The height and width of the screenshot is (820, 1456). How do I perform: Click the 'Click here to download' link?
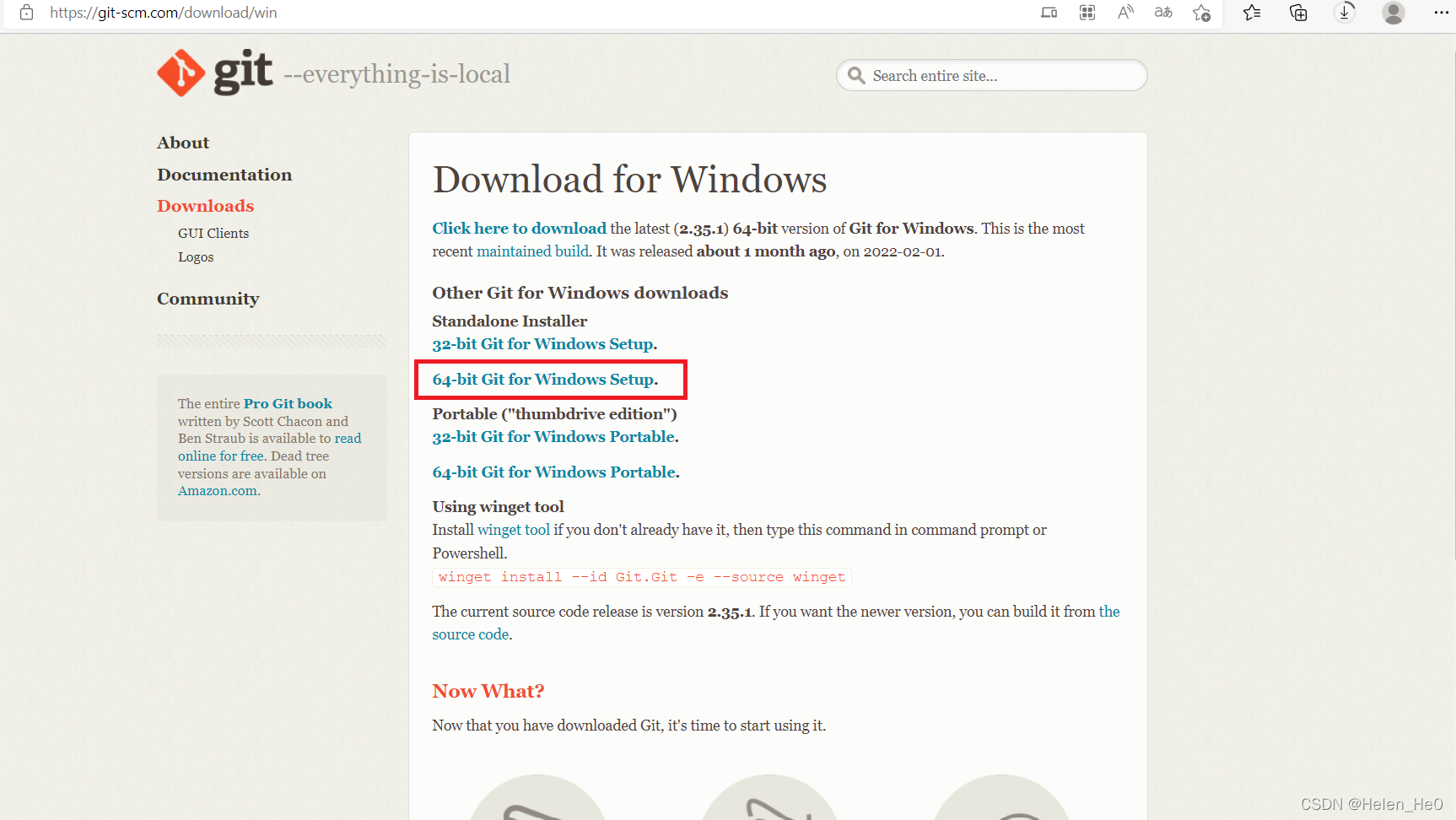(x=519, y=229)
